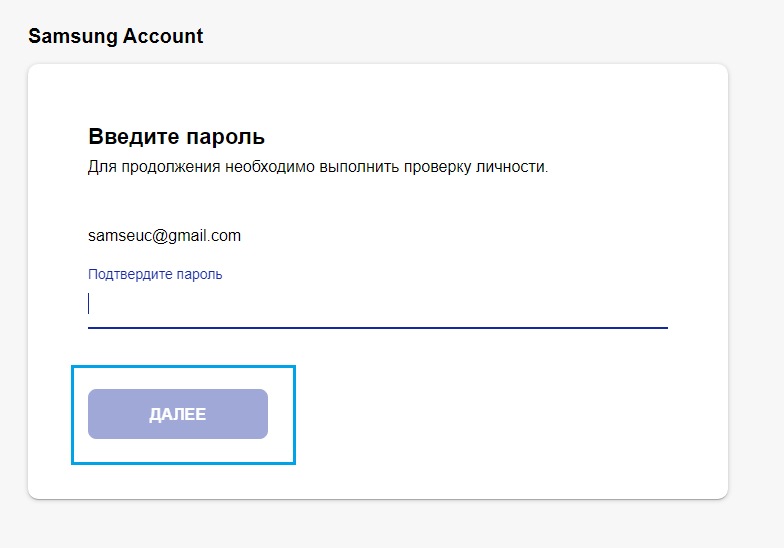Screen dimensions: 784x548
Task: Submit the password with the purple ДАЛЕЕ button
Action: point(178,414)
